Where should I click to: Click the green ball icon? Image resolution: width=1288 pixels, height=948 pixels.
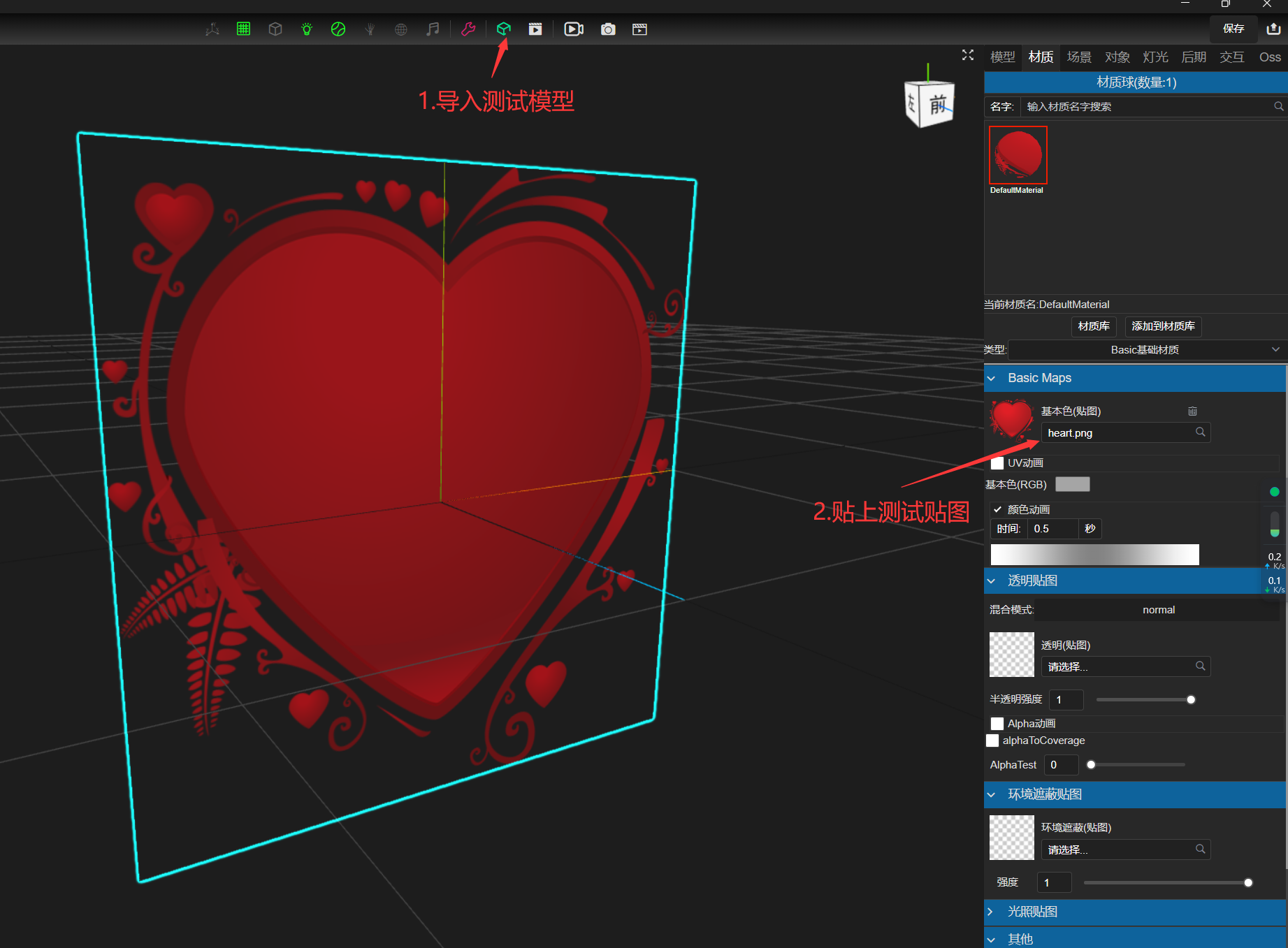pyautogui.click(x=338, y=29)
